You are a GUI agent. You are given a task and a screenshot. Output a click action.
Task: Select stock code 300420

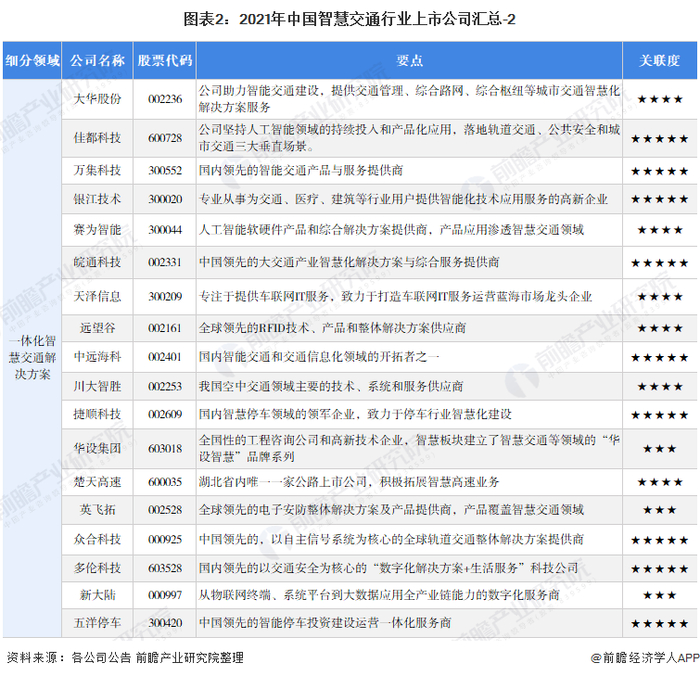click(x=165, y=623)
